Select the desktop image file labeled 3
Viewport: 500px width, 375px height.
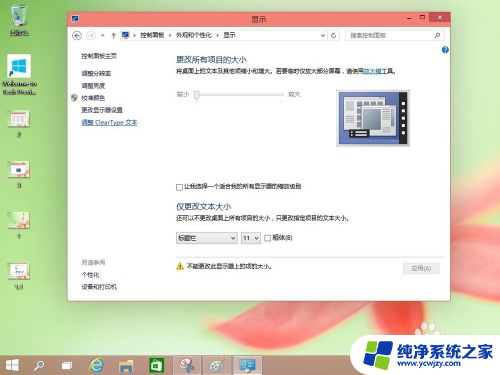point(19,174)
